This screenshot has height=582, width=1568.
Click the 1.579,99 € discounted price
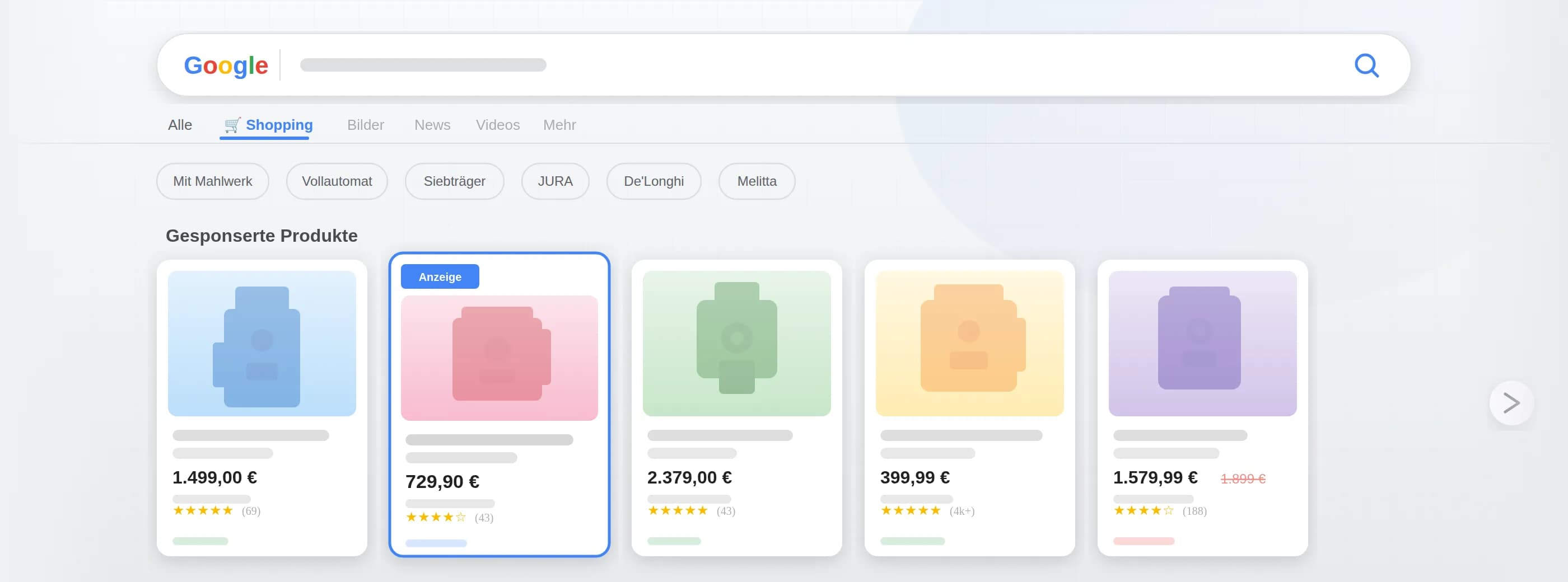[1155, 477]
